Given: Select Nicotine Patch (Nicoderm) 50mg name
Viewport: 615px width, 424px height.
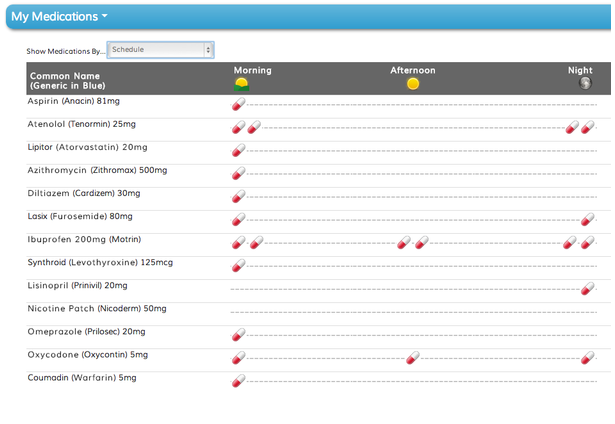Looking at the screenshot, I should point(97,309).
